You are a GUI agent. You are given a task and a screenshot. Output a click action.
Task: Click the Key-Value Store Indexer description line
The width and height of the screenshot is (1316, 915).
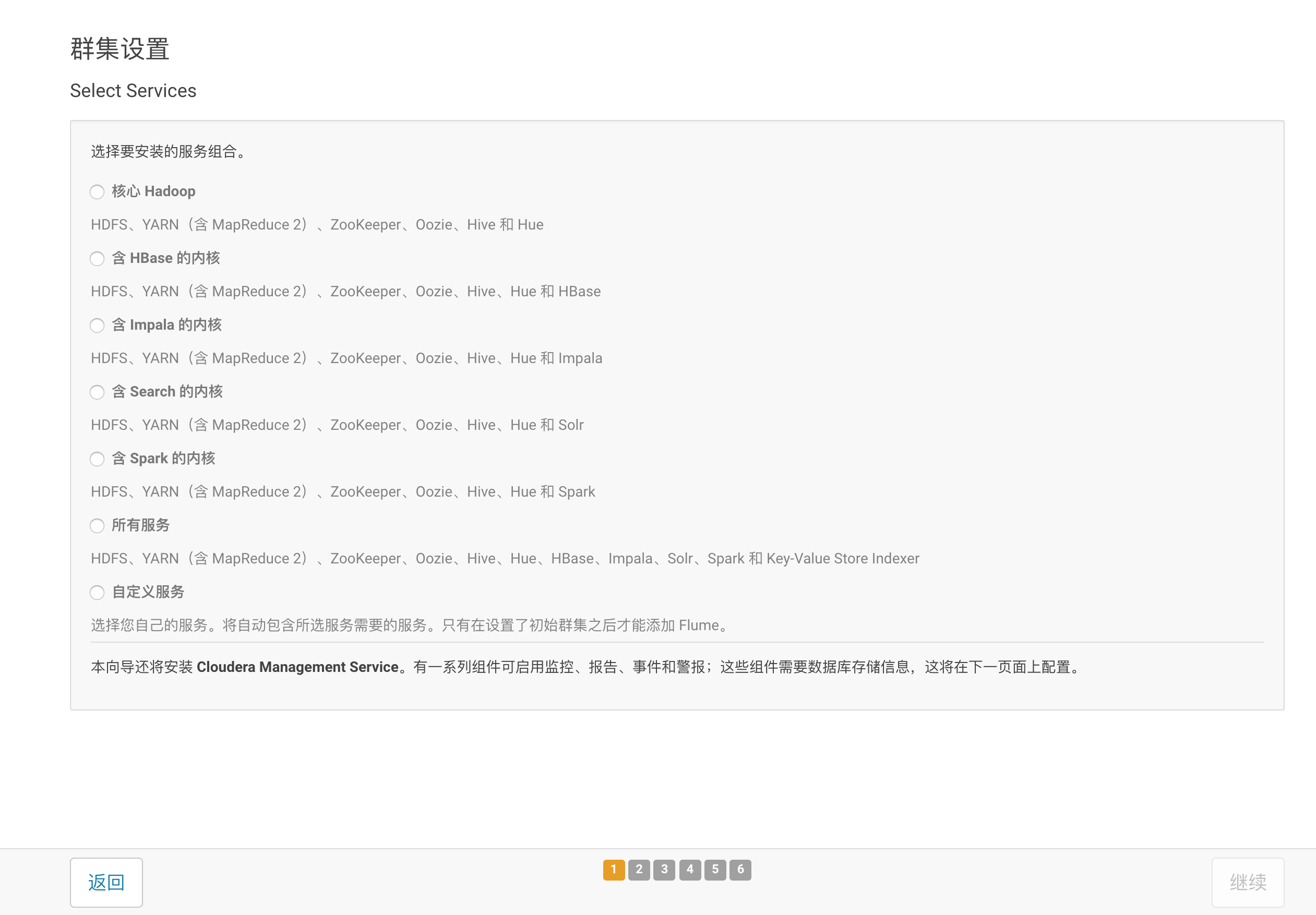(x=505, y=559)
